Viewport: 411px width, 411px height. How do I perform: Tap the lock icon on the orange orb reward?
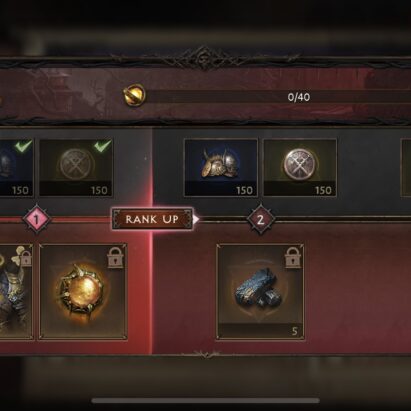[116, 257]
